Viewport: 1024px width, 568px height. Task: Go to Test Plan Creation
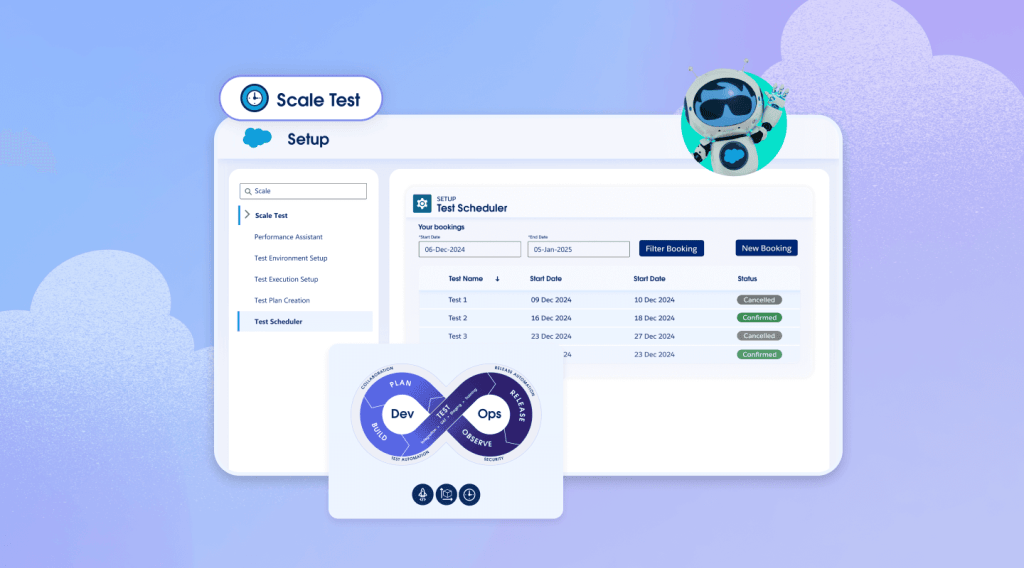[282, 300]
